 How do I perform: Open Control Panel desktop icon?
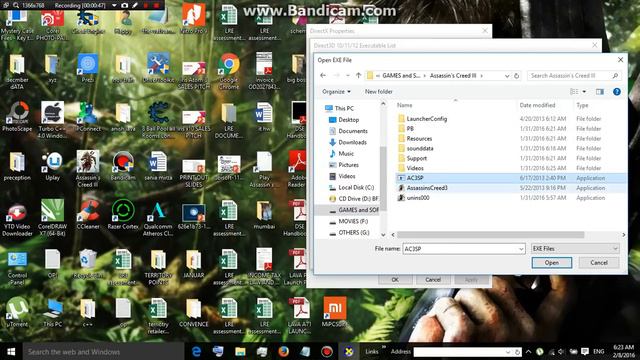(x=17, y=267)
